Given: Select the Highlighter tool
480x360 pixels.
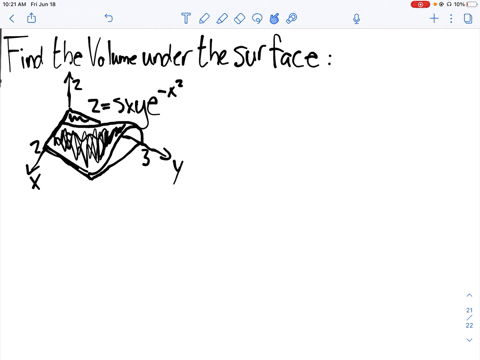Looking at the screenshot, I should 222,18.
